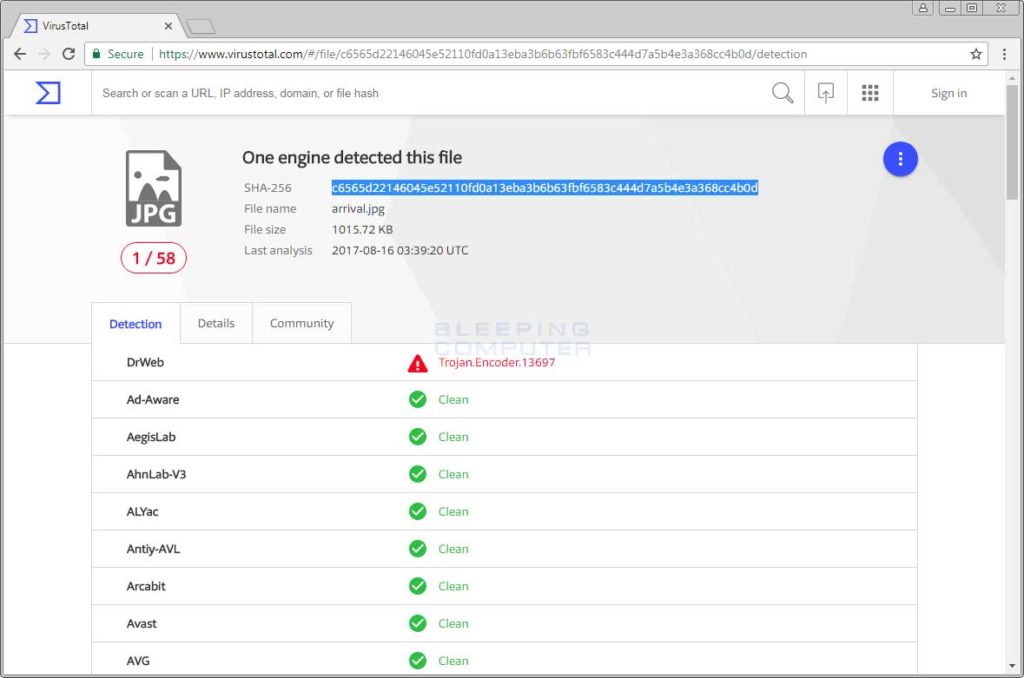Screen dimensions: 1024x678
Task: Select the VirusTotal browser tab
Action: 97,26
